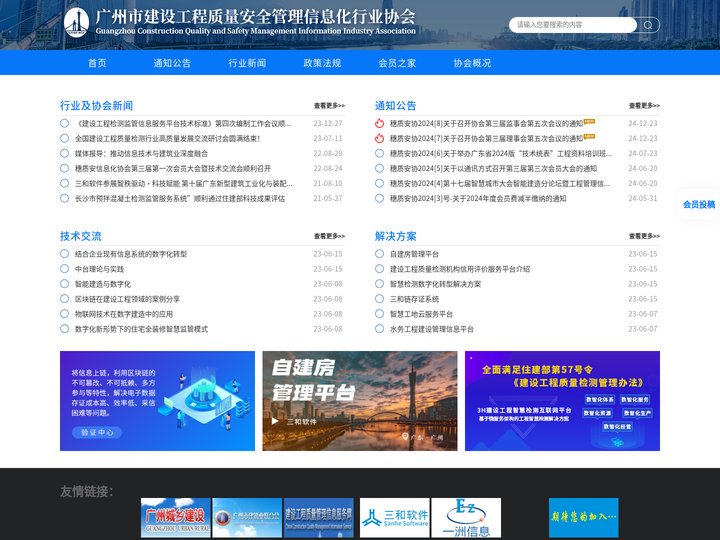Click the 技术交流 section heading
The height and width of the screenshot is (540, 720).
pyautogui.click(x=81, y=236)
